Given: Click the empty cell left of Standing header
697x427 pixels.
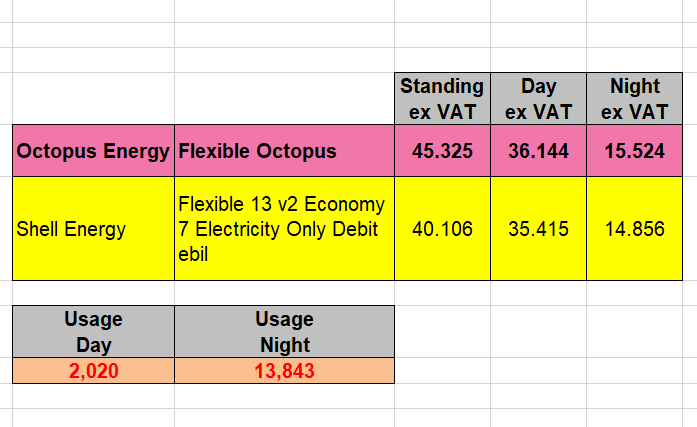Looking at the screenshot, I should coord(284,99).
